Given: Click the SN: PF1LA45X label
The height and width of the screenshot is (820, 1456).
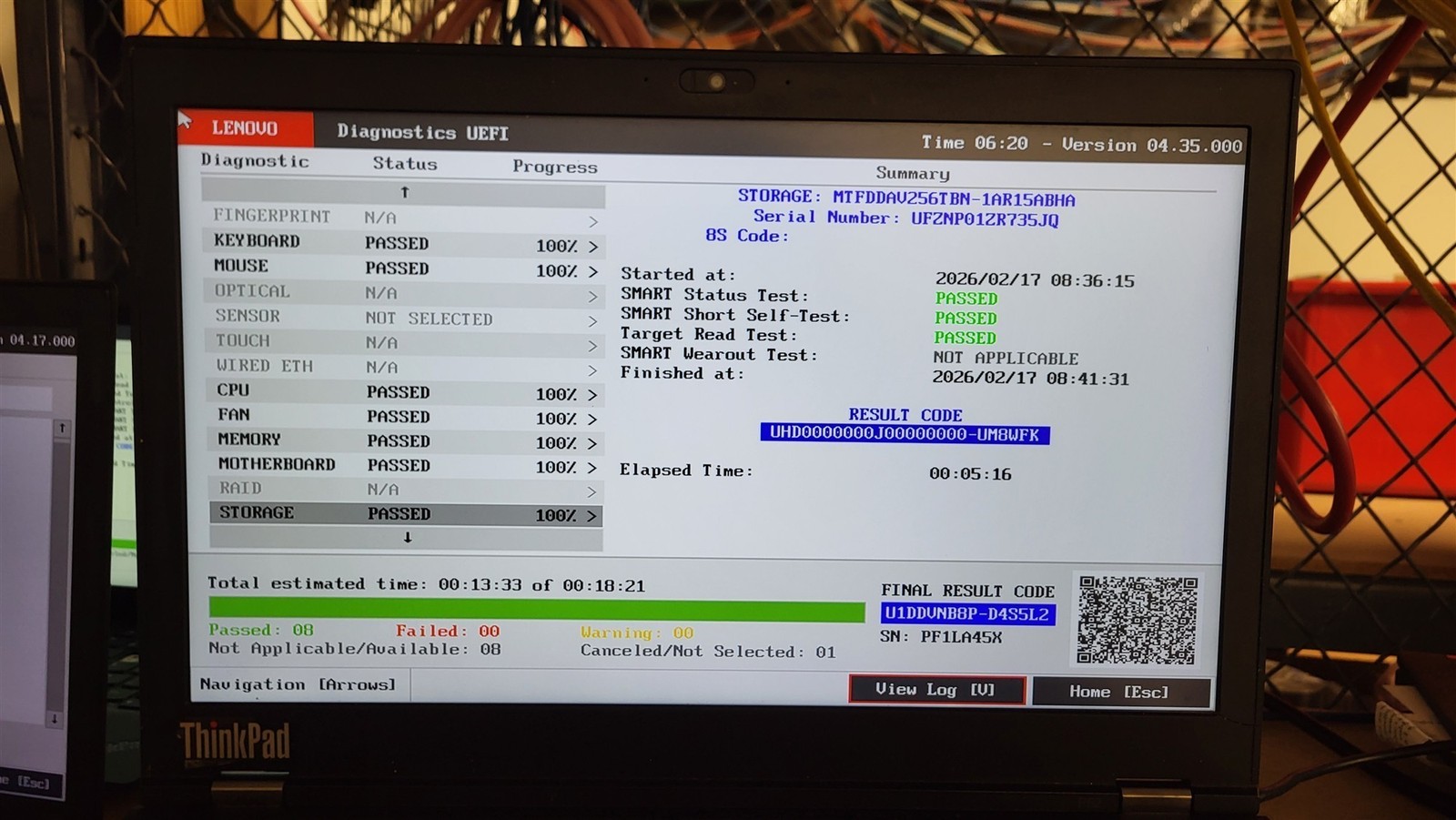Looking at the screenshot, I should point(941,637).
